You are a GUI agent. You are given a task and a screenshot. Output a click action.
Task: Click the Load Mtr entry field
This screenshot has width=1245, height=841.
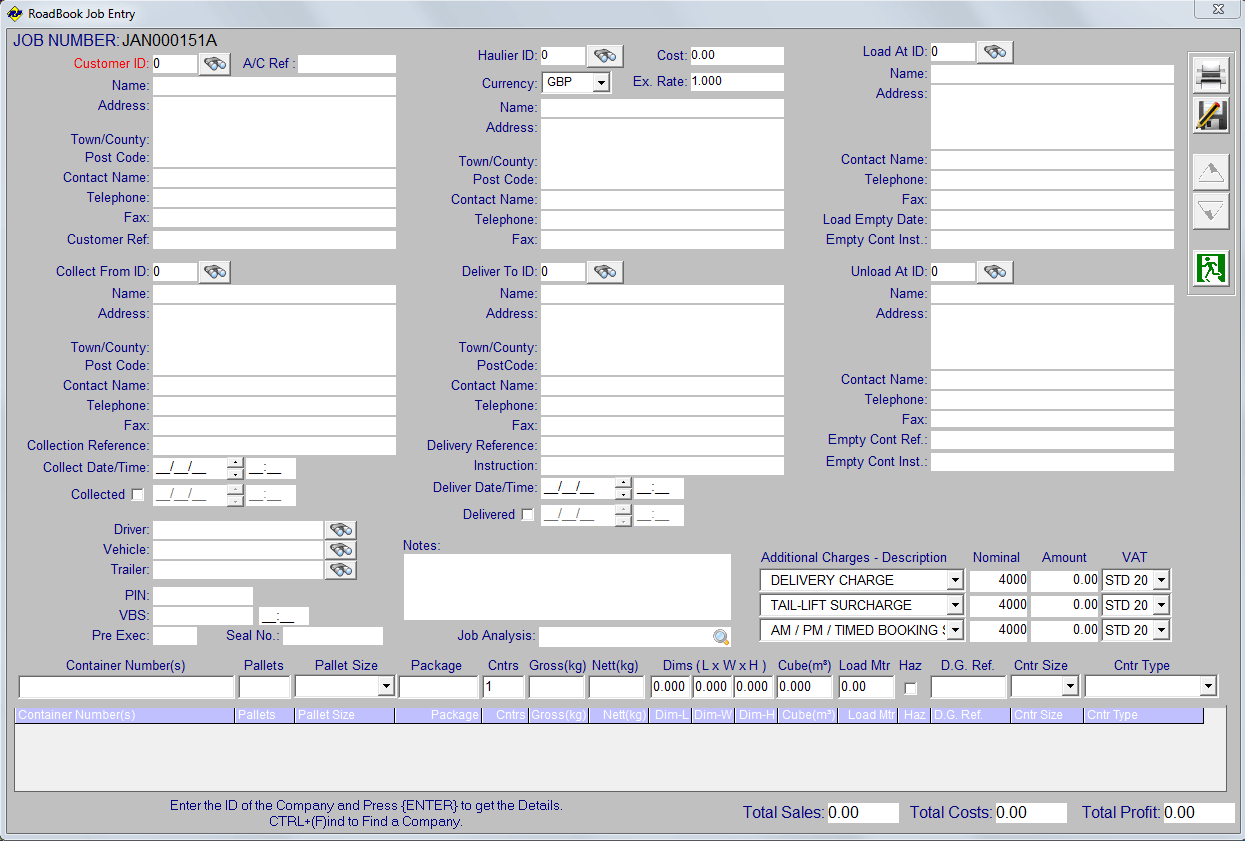coord(866,687)
